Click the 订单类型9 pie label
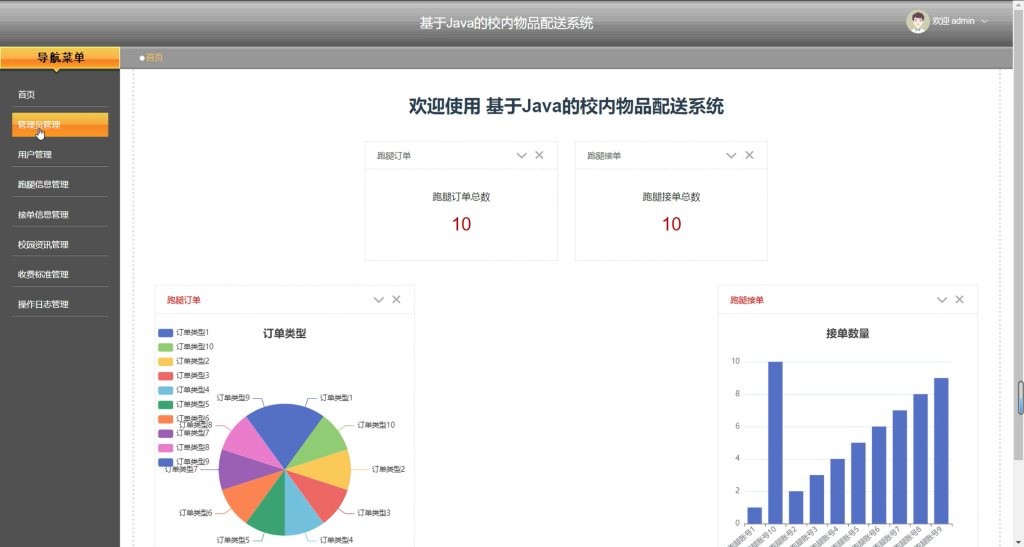 pos(233,398)
